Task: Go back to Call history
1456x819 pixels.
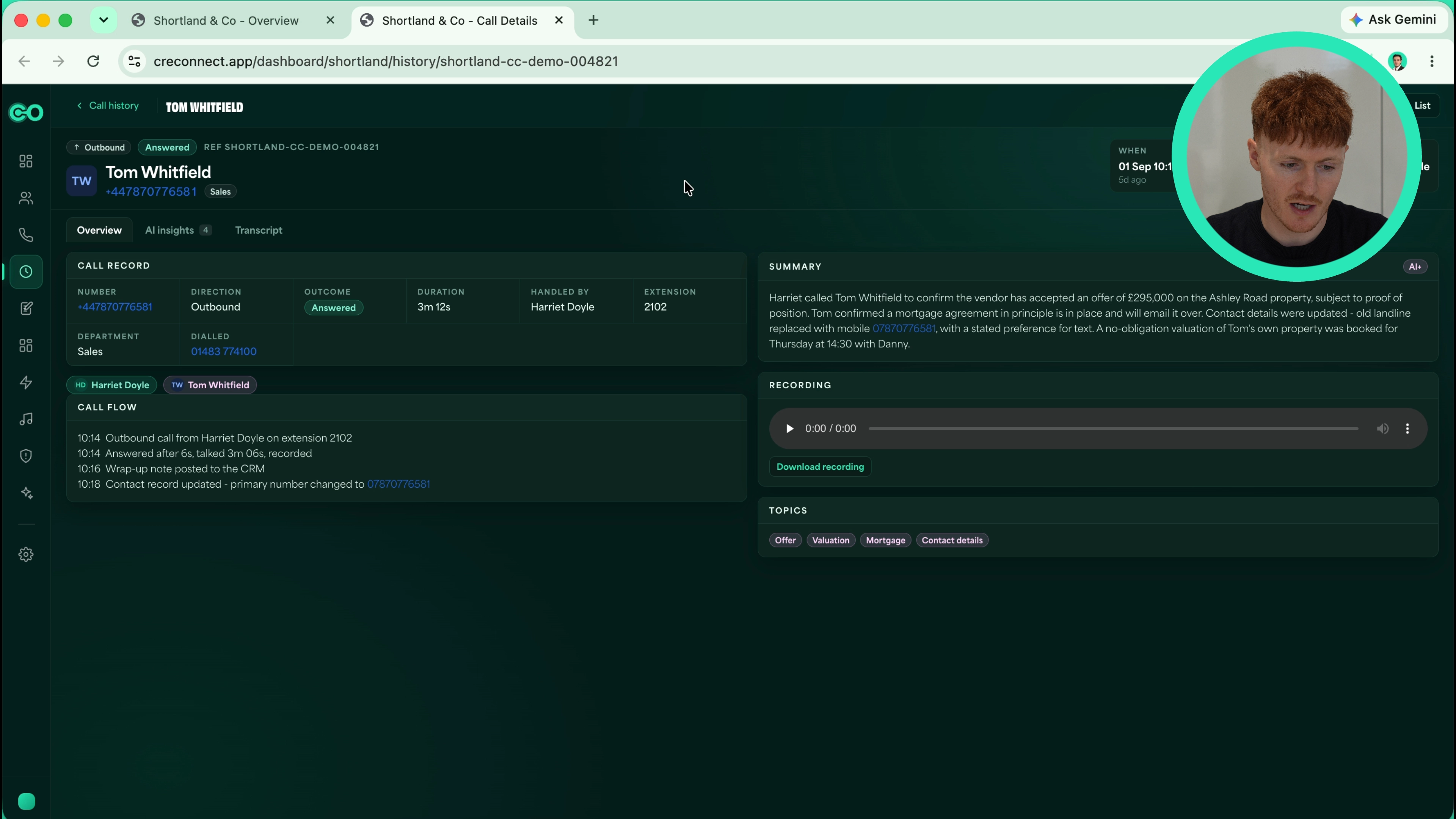Action: 108,106
